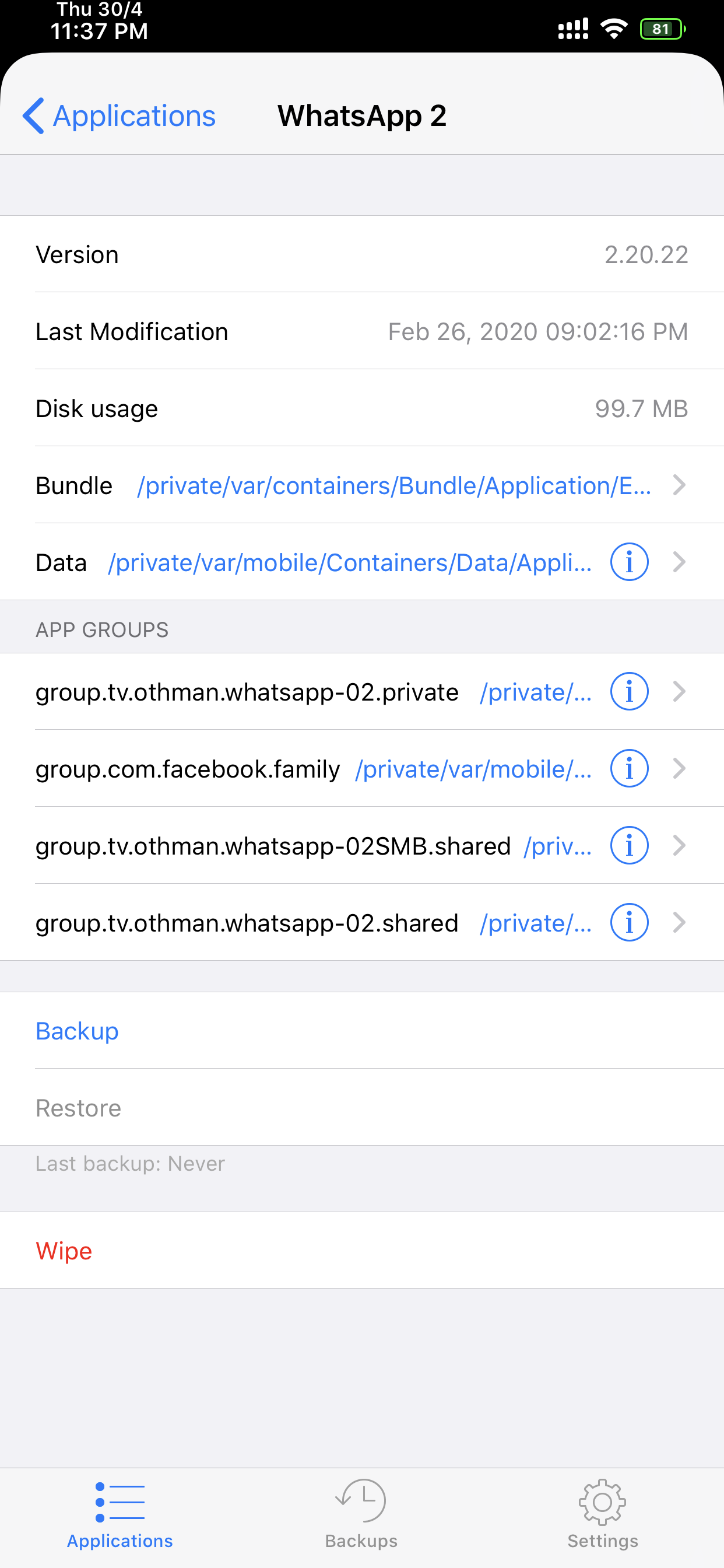The width and height of the screenshot is (724, 1568).
Task: Open the Bundle path link
Action: [x=394, y=486]
